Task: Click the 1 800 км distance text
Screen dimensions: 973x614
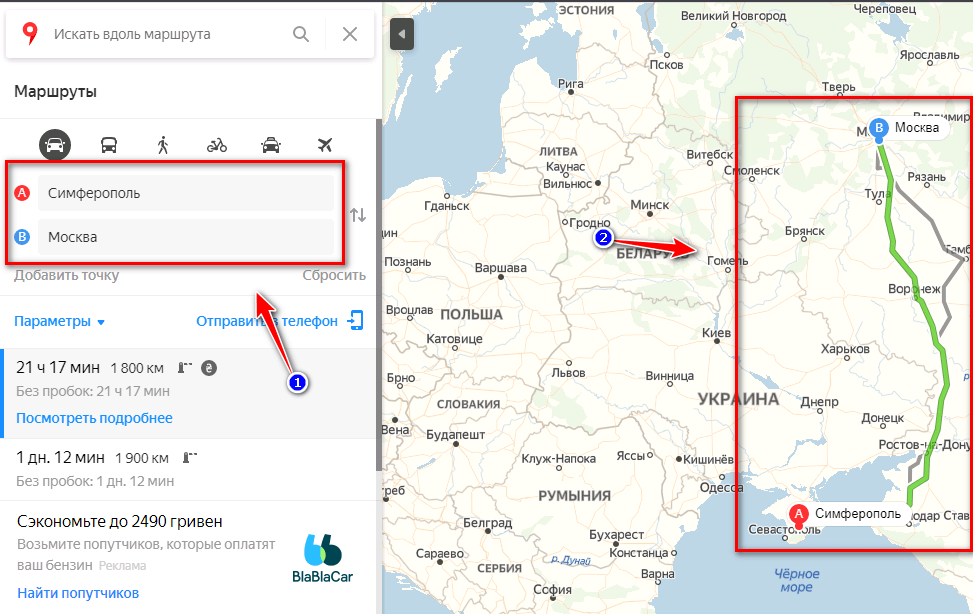Action: tap(137, 368)
